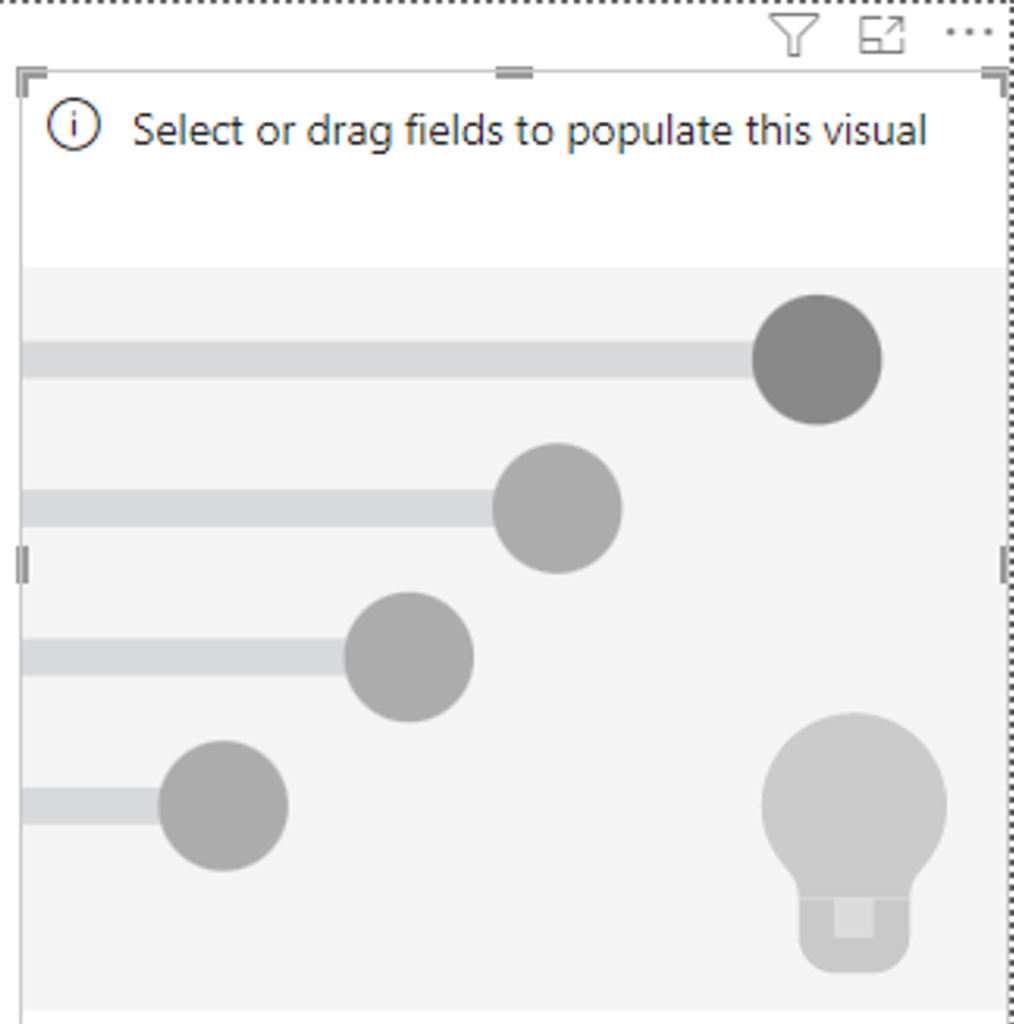This screenshot has width=1014, height=1024.
Task: Select the third lollipop circle from top
Action: click(x=409, y=657)
